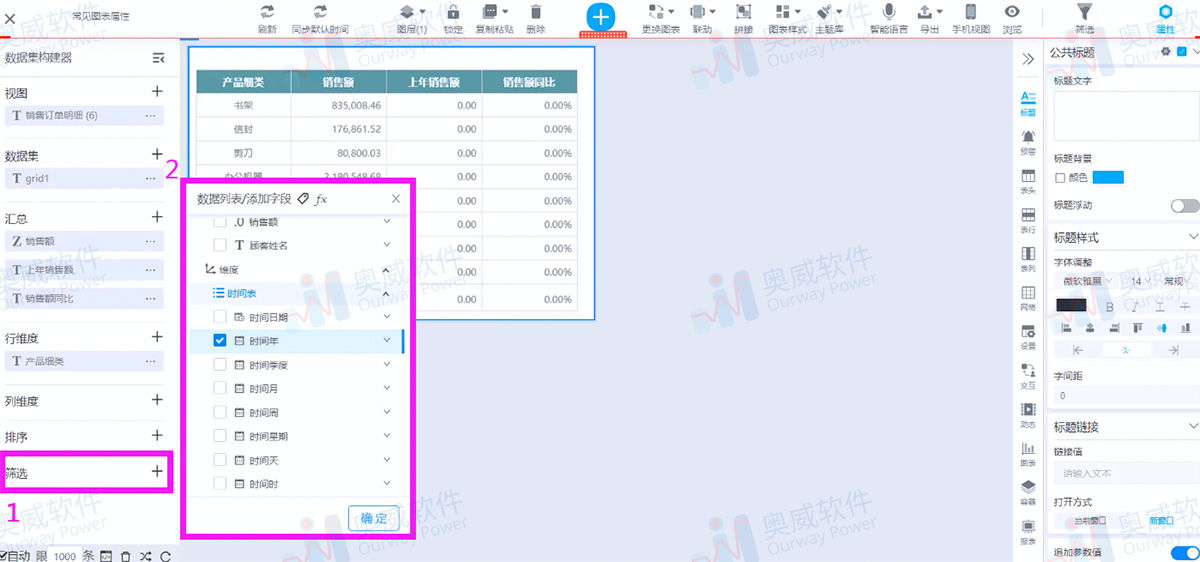The height and width of the screenshot is (562, 1200).
Task: Click the 锁定 lock icon
Action: pos(453,12)
